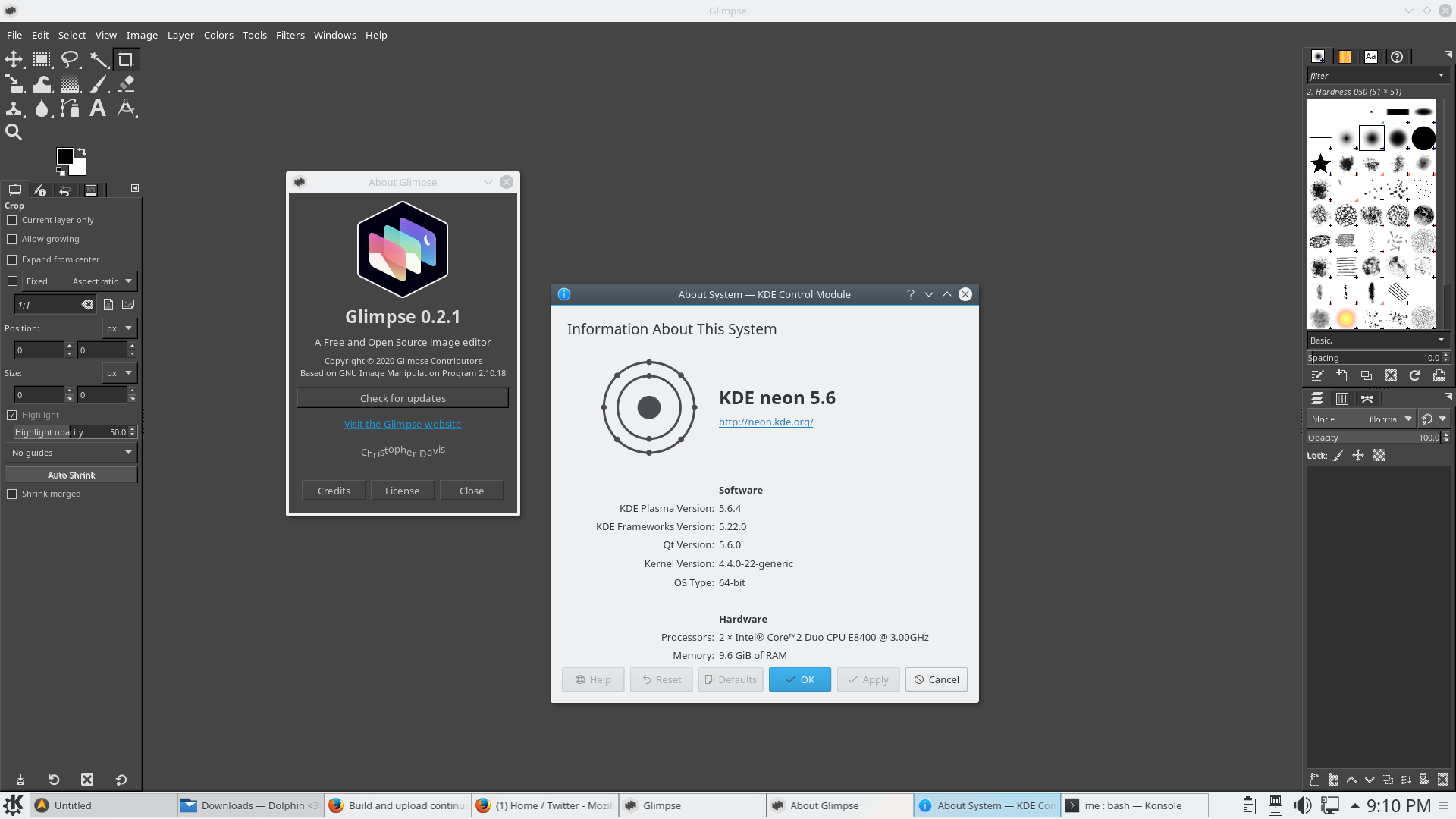This screenshot has height=819, width=1456.
Task: Select the Measure compass tool
Action: [x=126, y=108]
